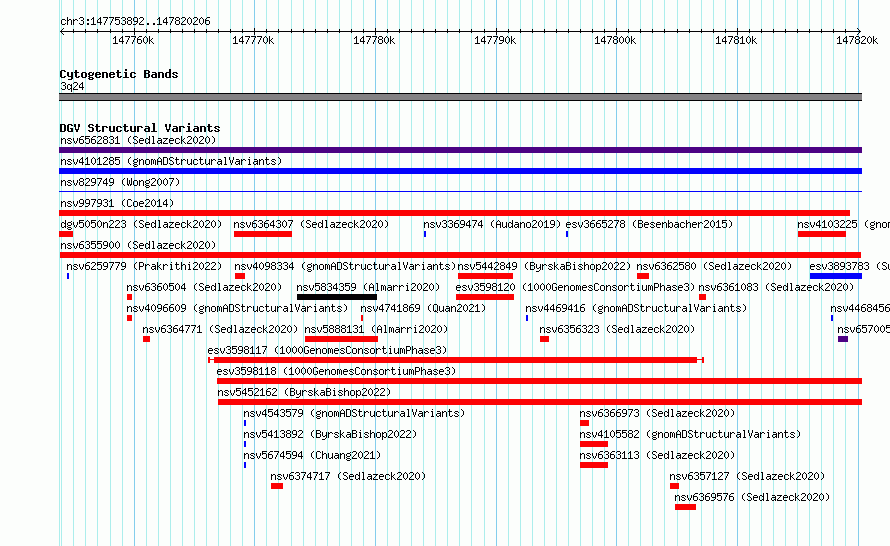The width and height of the screenshot is (890, 546).
Task: Open dgv5050n223 (Sedlazeck2020) label
Action: [x=141, y=224]
